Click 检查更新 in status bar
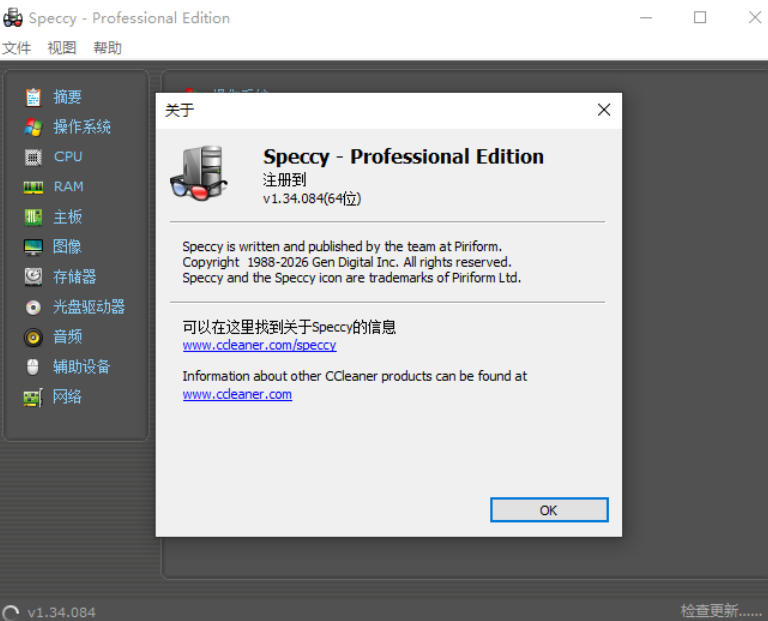The width and height of the screenshot is (768, 621). click(721, 611)
